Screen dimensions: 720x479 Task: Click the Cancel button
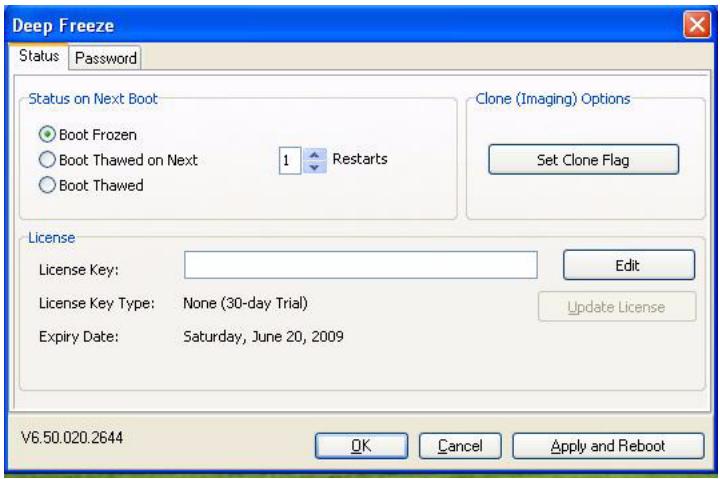coord(460,446)
